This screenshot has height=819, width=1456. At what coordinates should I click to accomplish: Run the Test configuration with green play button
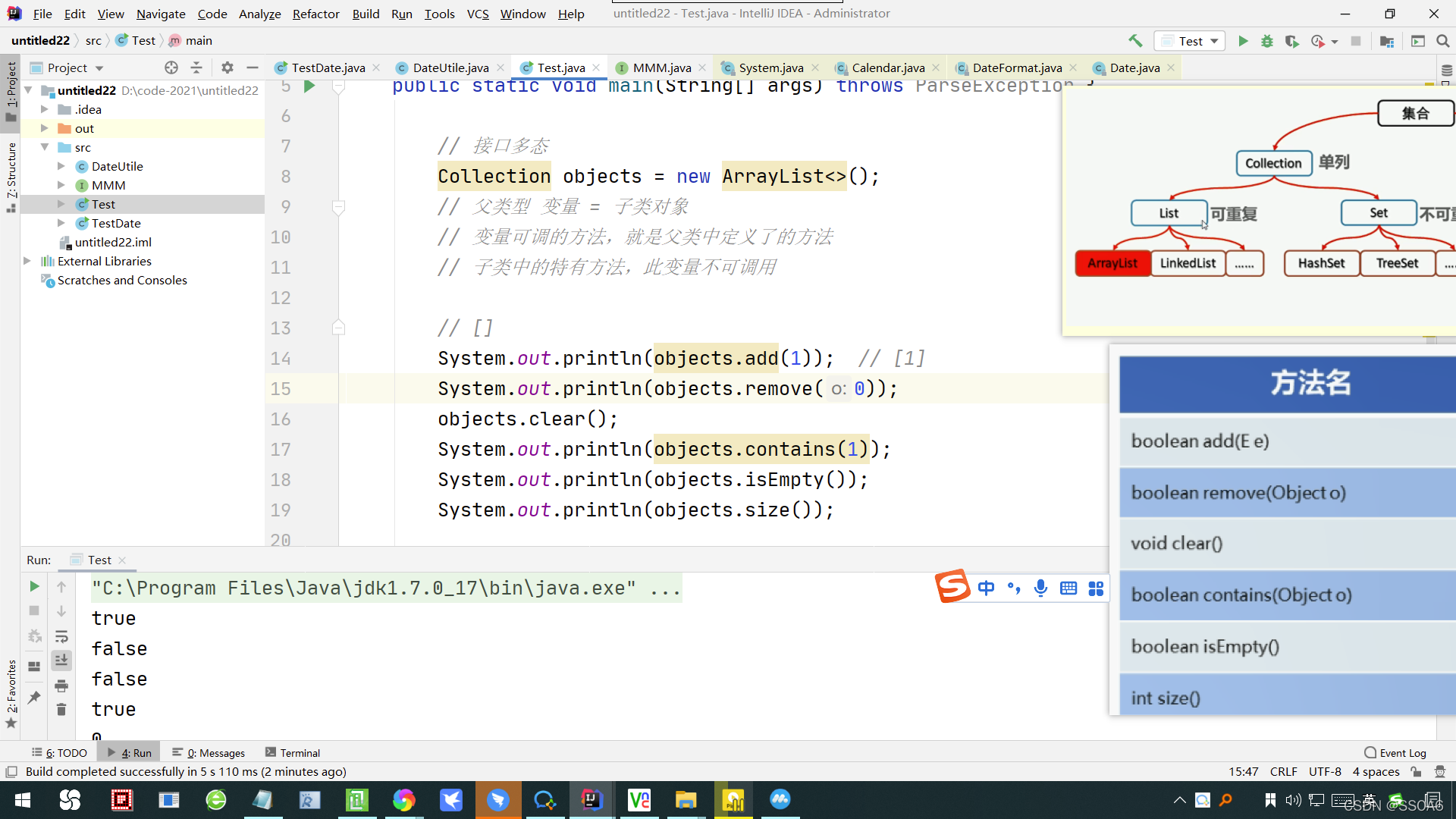(x=1243, y=41)
